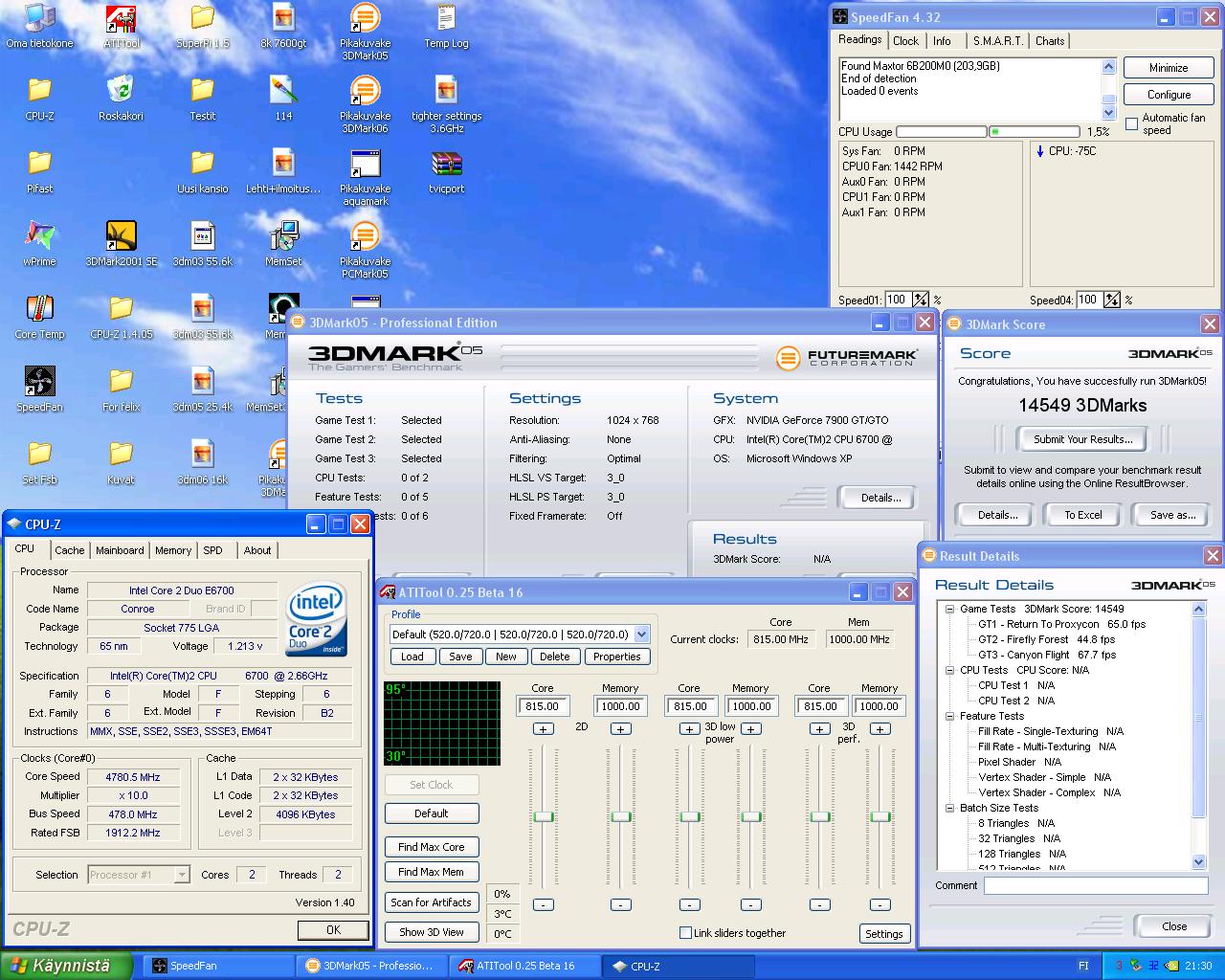
Task: Open the CPU-Z Processor Selection dropdown
Action: pos(139,875)
